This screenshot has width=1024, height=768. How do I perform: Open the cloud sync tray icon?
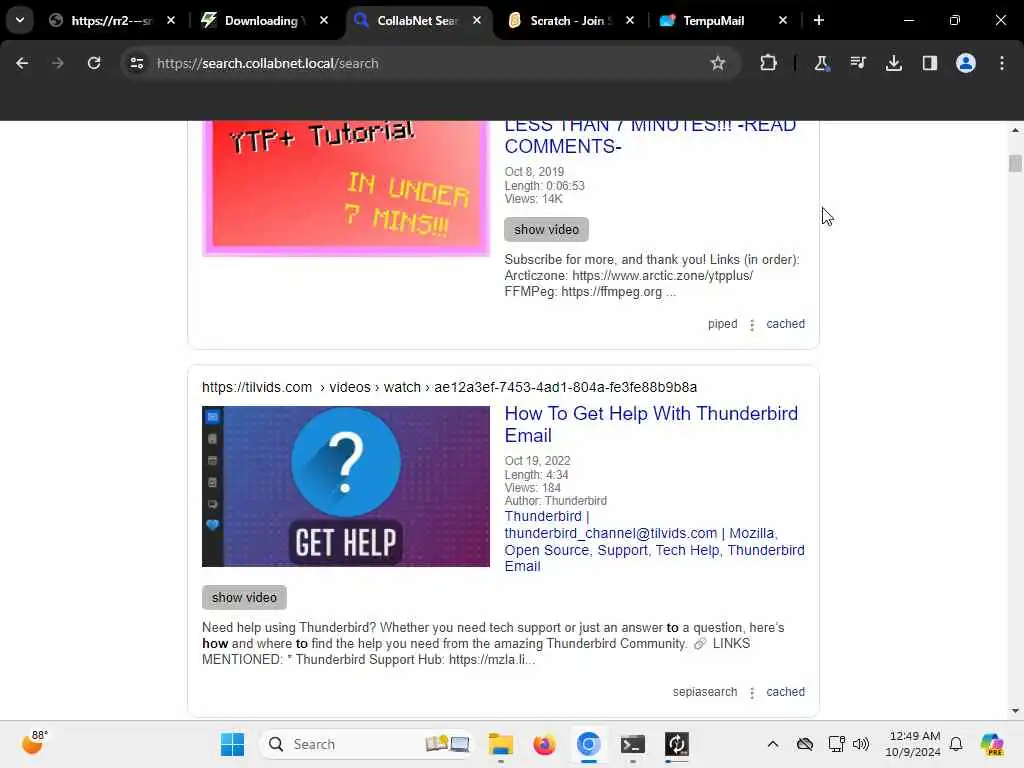[x=805, y=744]
